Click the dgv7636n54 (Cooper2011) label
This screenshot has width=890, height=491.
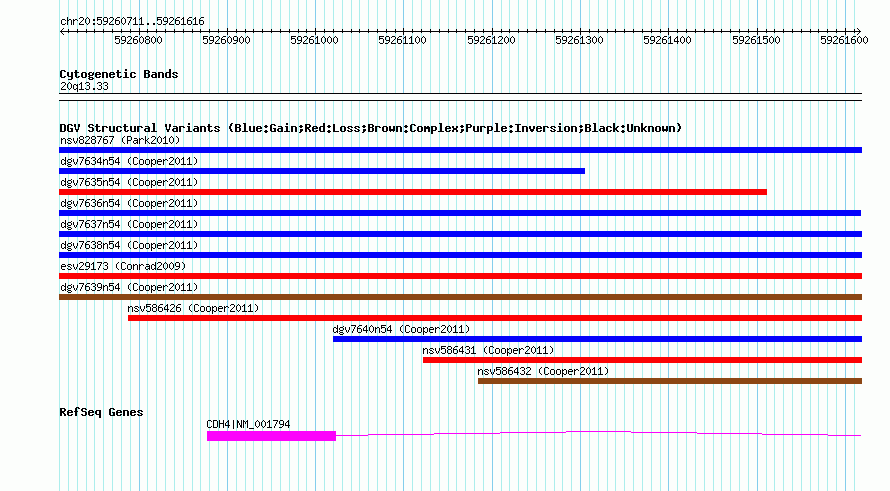point(129,203)
